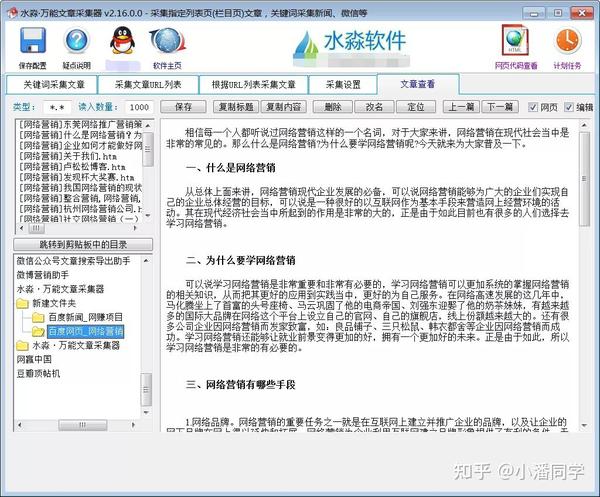Viewport: 600px width, 497px height.
Task: Click the 改名 button
Action: 374,107
